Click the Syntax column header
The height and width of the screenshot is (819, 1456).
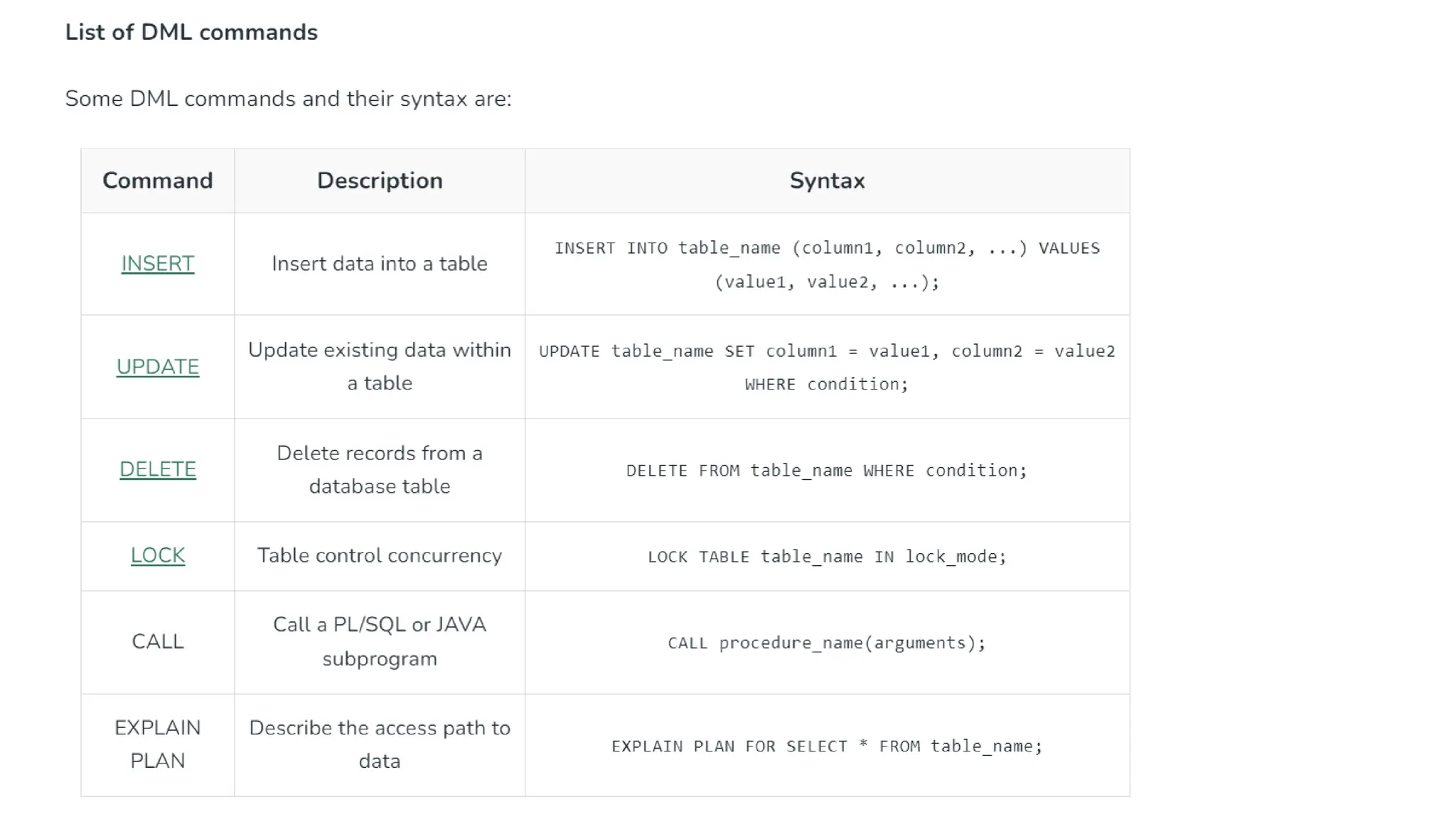pyautogui.click(x=827, y=181)
